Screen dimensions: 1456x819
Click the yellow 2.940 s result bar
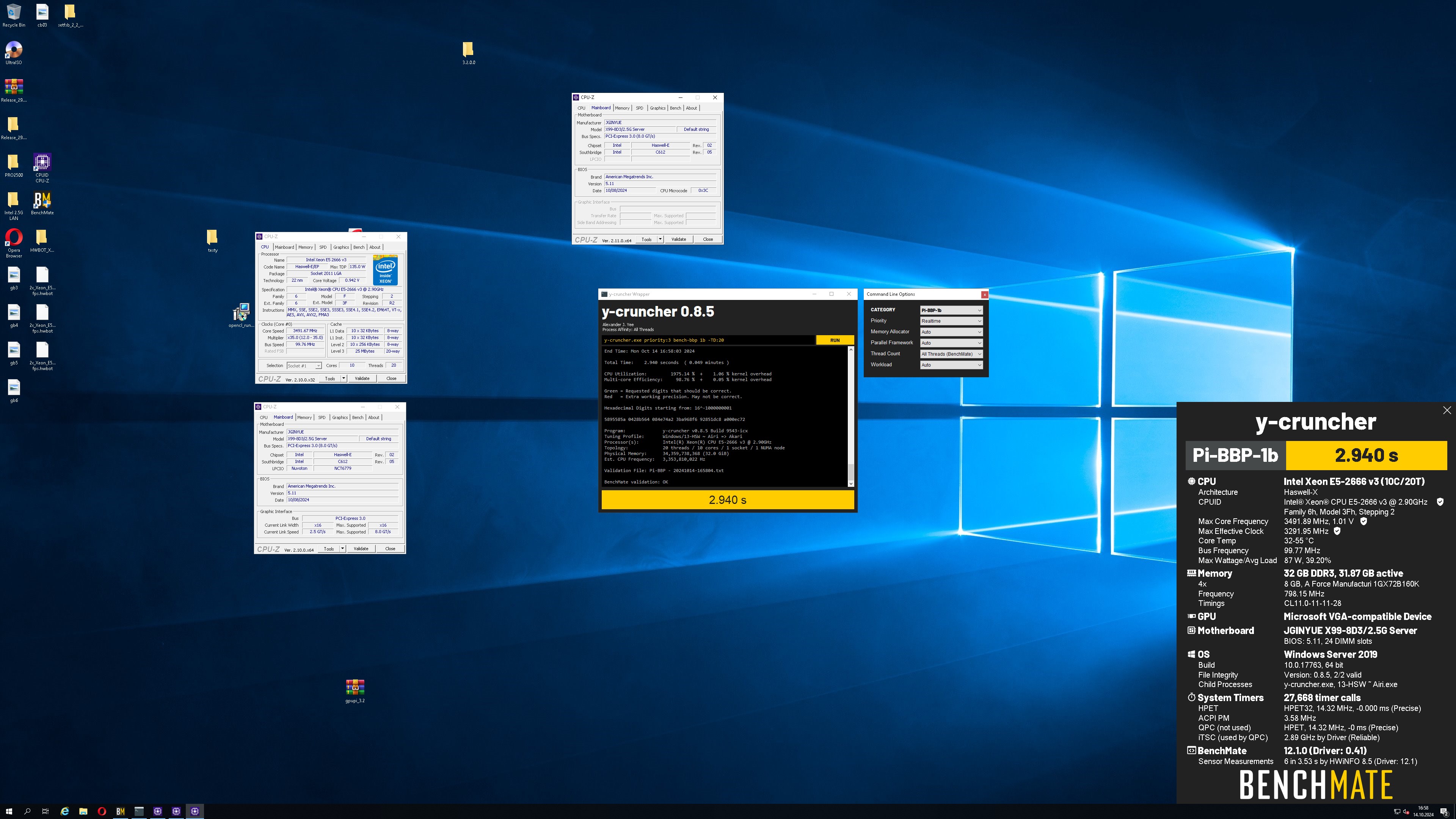[x=728, y=500]
